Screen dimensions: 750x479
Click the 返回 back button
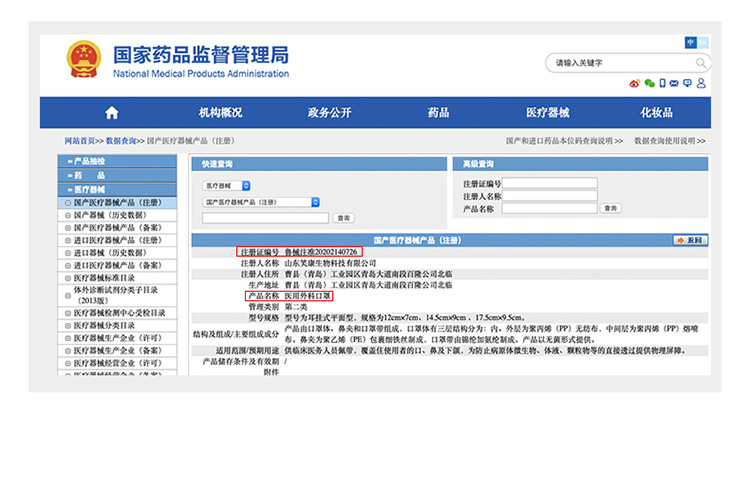[x=689, y=240]
